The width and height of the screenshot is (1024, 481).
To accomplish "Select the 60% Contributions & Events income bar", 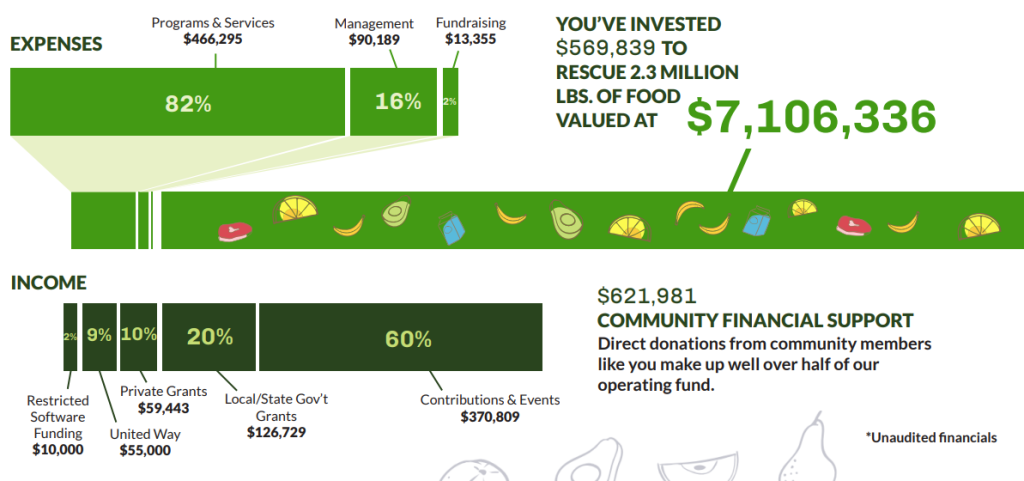I will coord(401,338).
